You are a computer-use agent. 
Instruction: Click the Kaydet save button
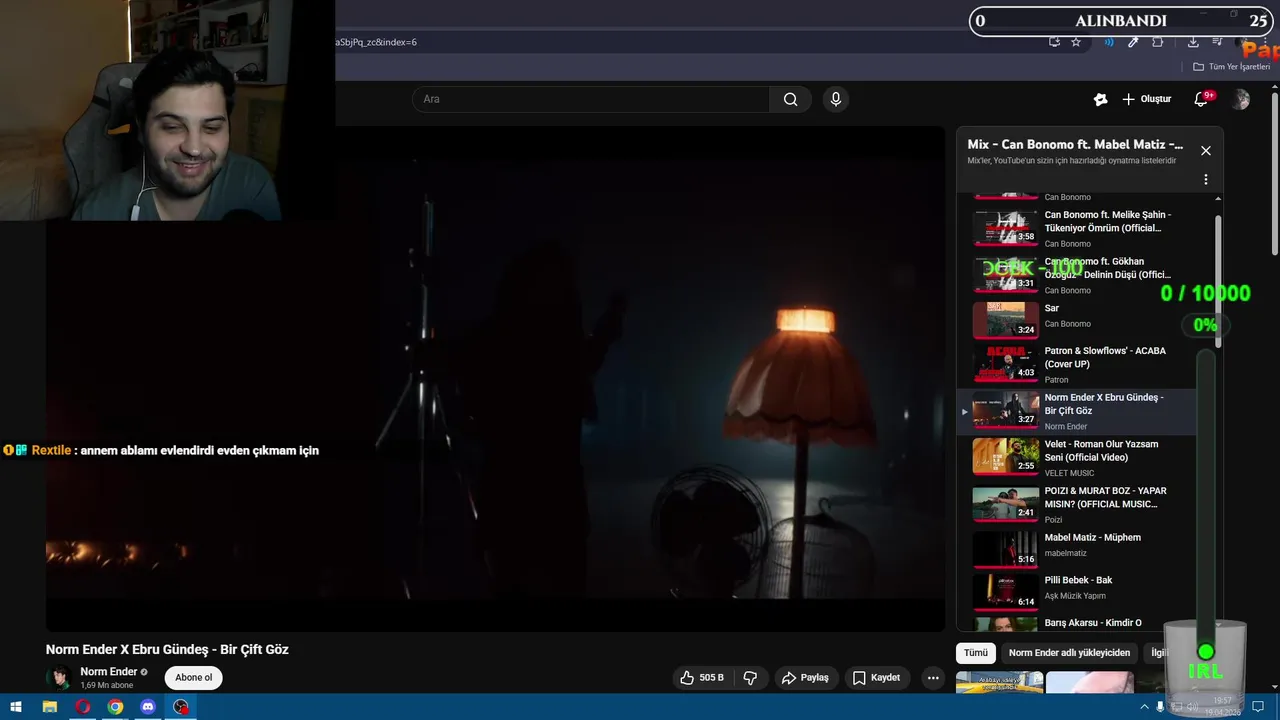click(x=876, y=678)
